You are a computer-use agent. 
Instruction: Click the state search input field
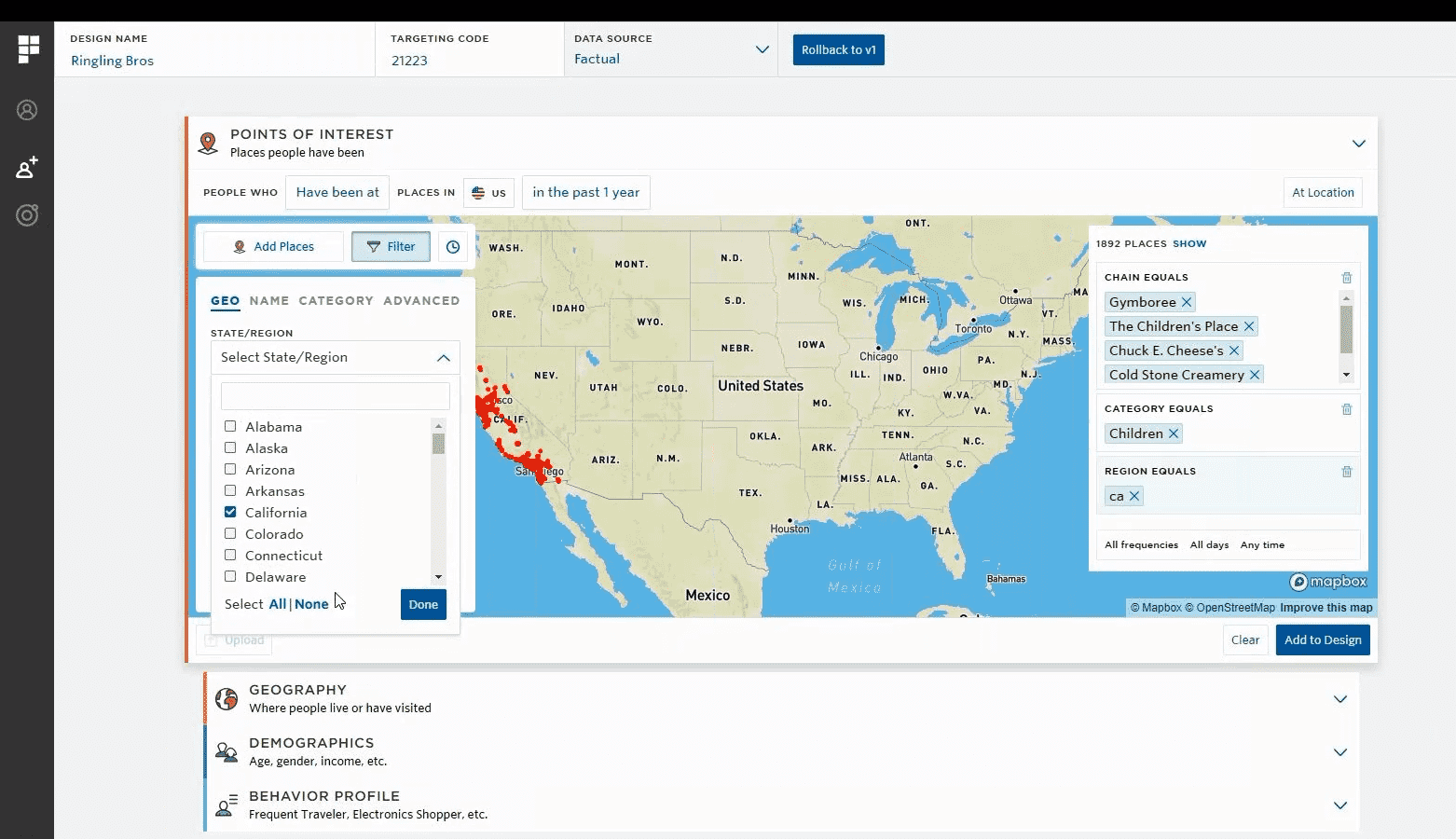click(x=336, y=396)
